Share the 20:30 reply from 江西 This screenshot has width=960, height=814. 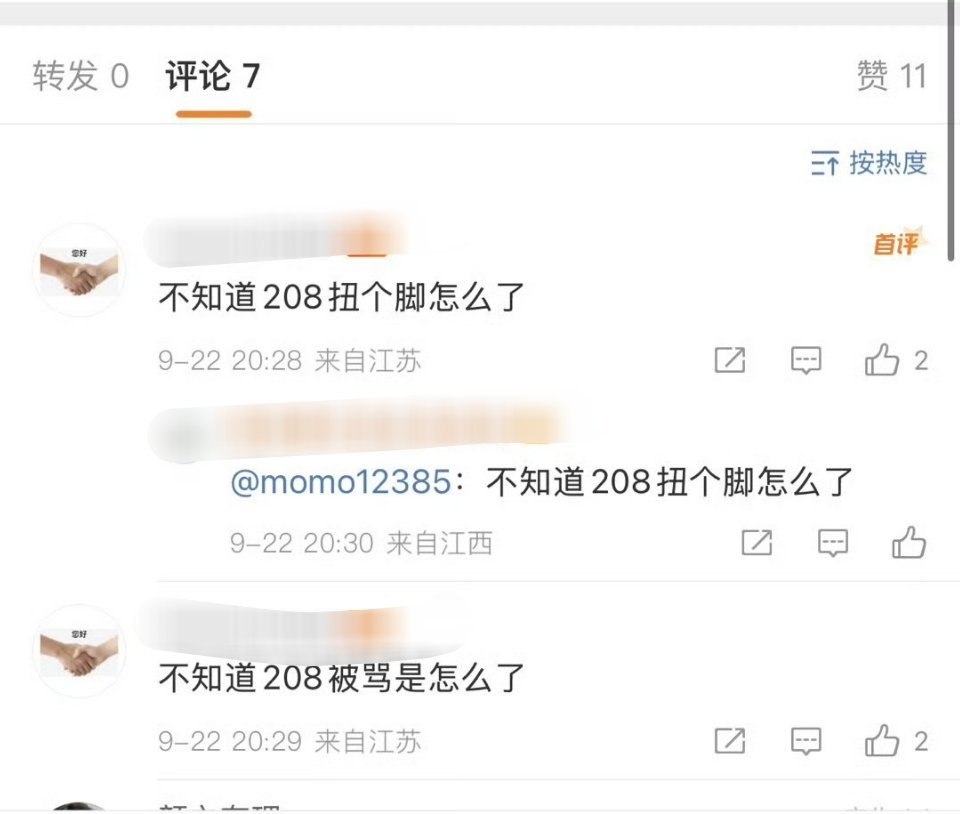pos(757,542)
